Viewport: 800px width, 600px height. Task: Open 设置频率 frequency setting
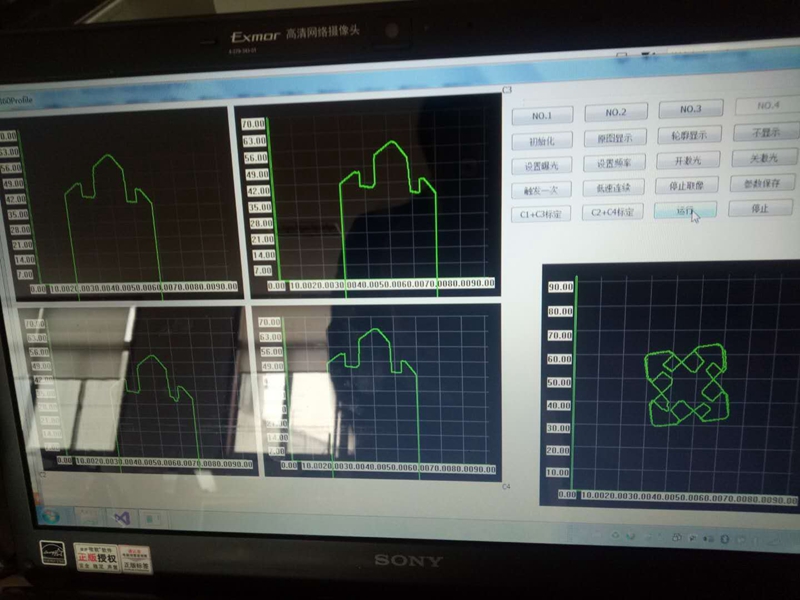click(x=615, y=163)
